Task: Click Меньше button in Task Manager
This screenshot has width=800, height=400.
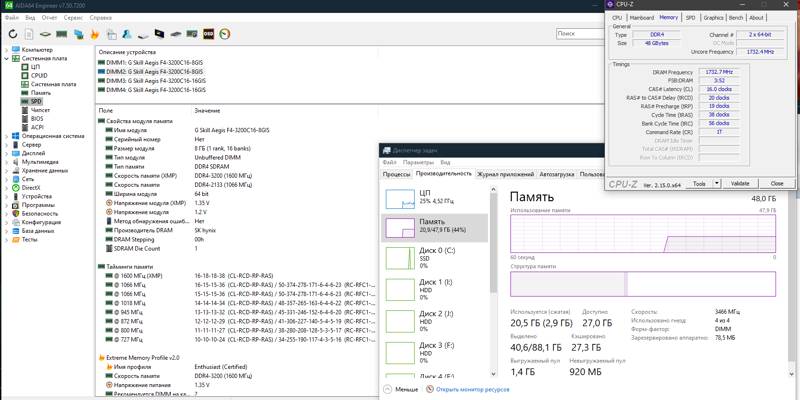Action: click(401, 389)
